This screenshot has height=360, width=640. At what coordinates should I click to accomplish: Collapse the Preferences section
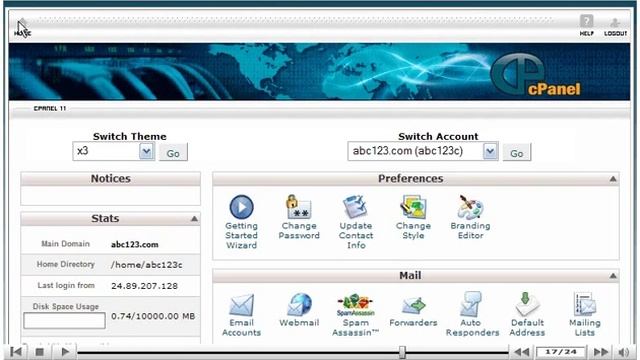pyautogui.click(x=613, y=179)
